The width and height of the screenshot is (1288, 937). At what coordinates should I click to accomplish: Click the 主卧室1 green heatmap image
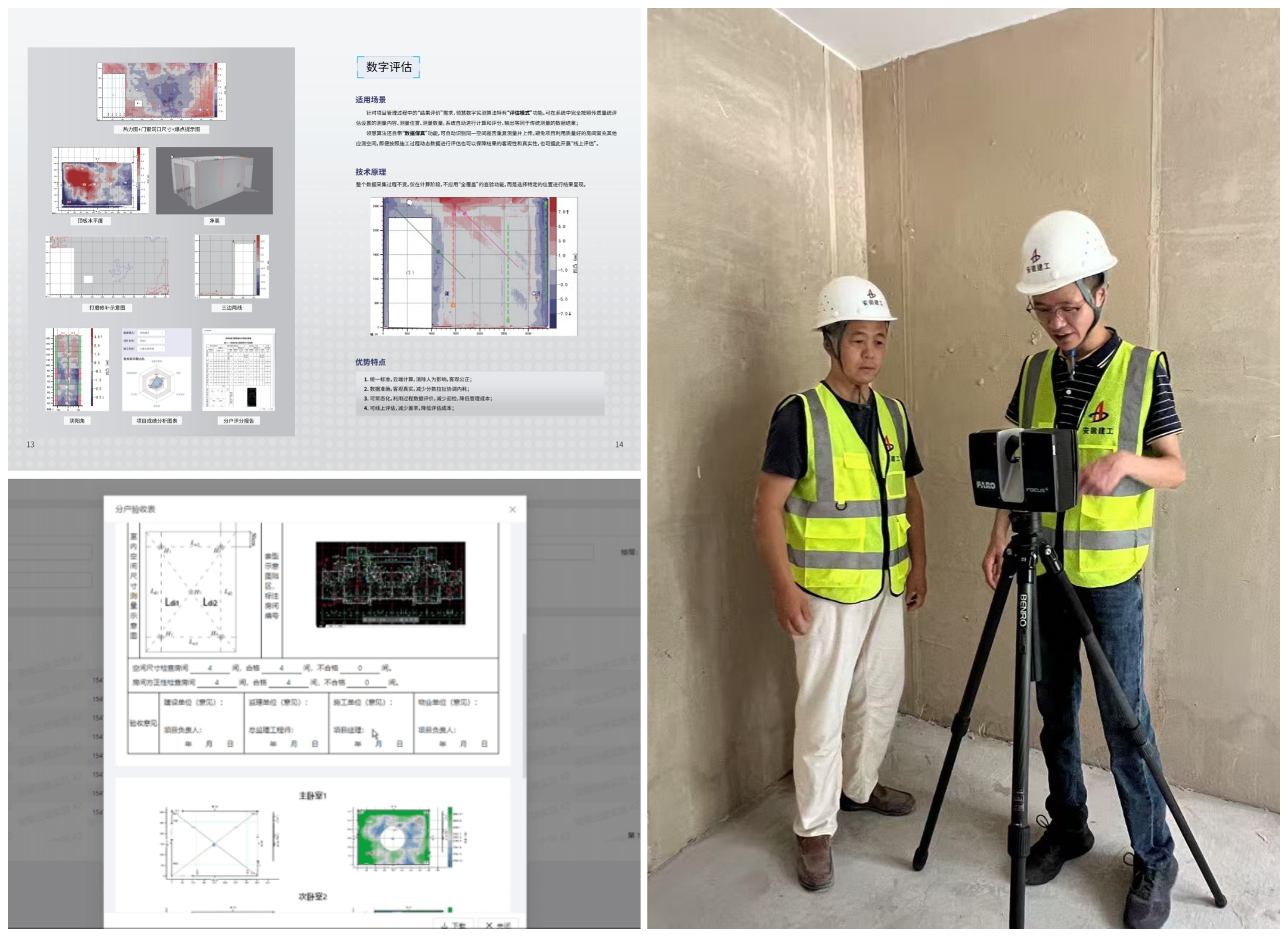point(393,837)
